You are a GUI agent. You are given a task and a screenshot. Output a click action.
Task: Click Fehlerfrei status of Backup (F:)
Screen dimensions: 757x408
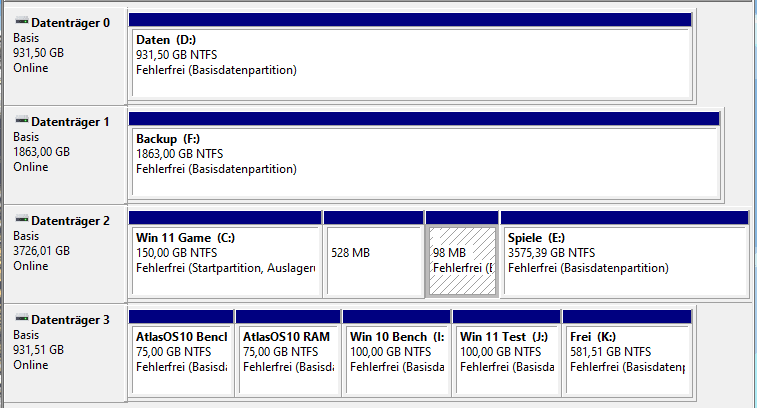click(216, 169)
